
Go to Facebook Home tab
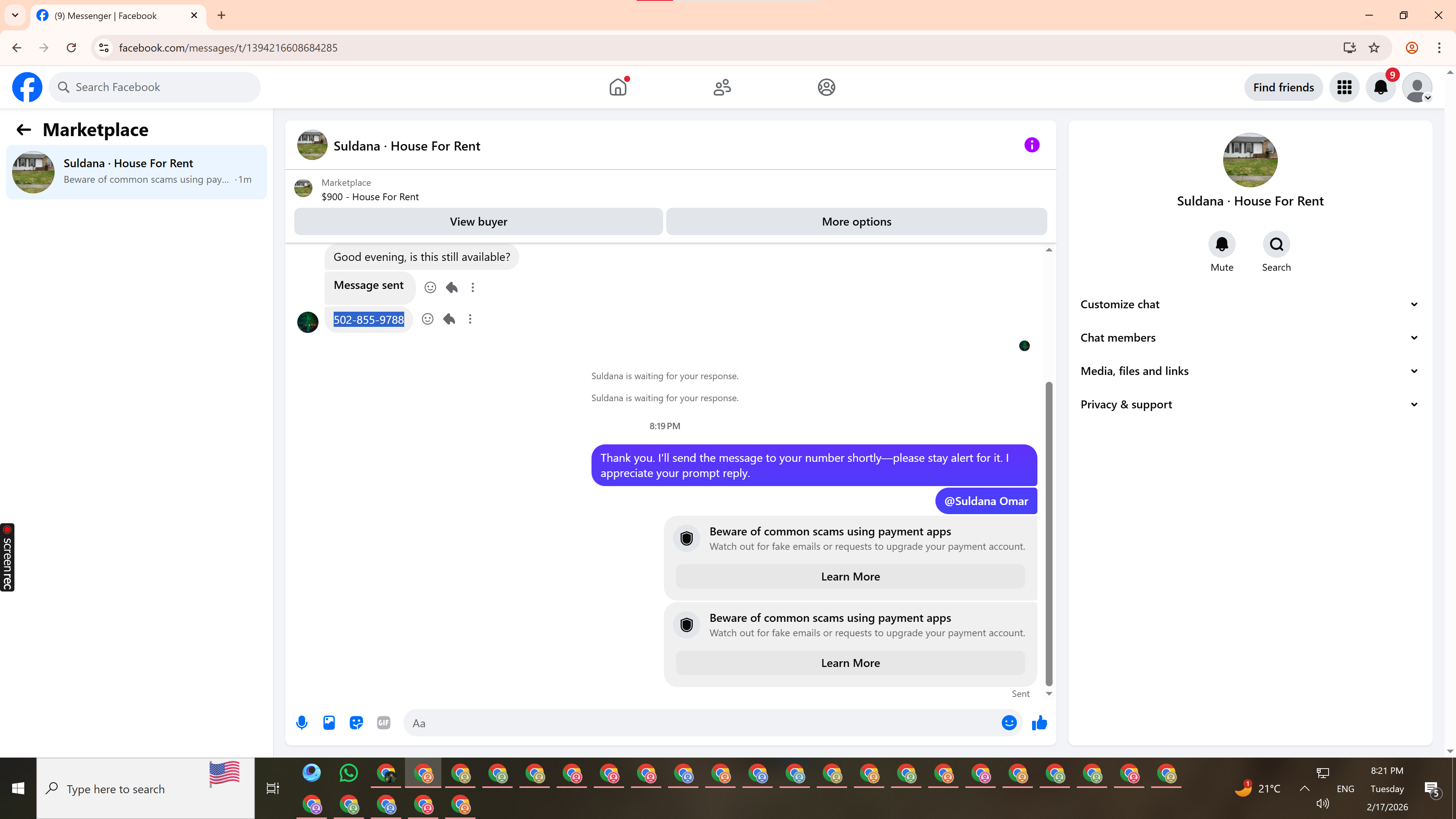618,88
